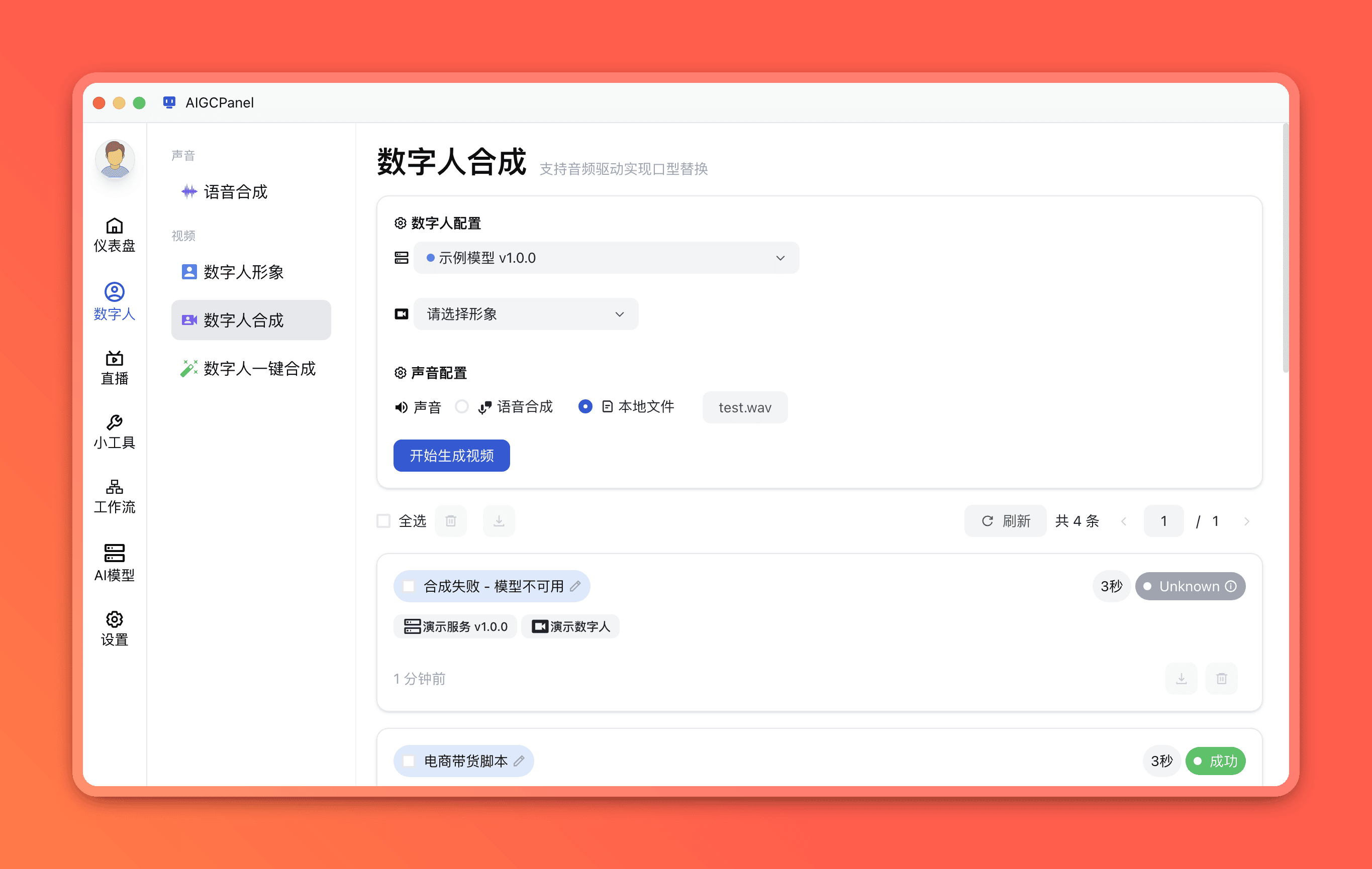The height and width of the screenshot is (869, 1372).
Task: Click the Unknown status badge
Action: [x=1190, y=586]
